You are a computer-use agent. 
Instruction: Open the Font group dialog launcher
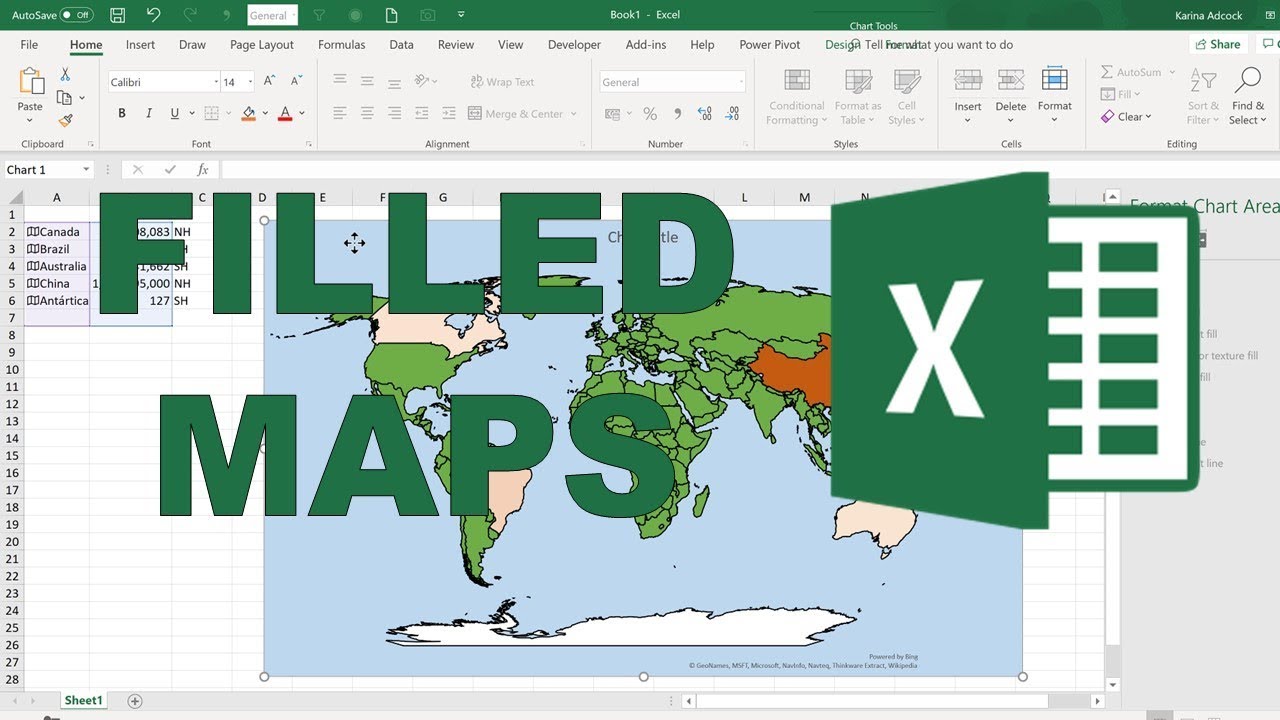click(307, 144)
